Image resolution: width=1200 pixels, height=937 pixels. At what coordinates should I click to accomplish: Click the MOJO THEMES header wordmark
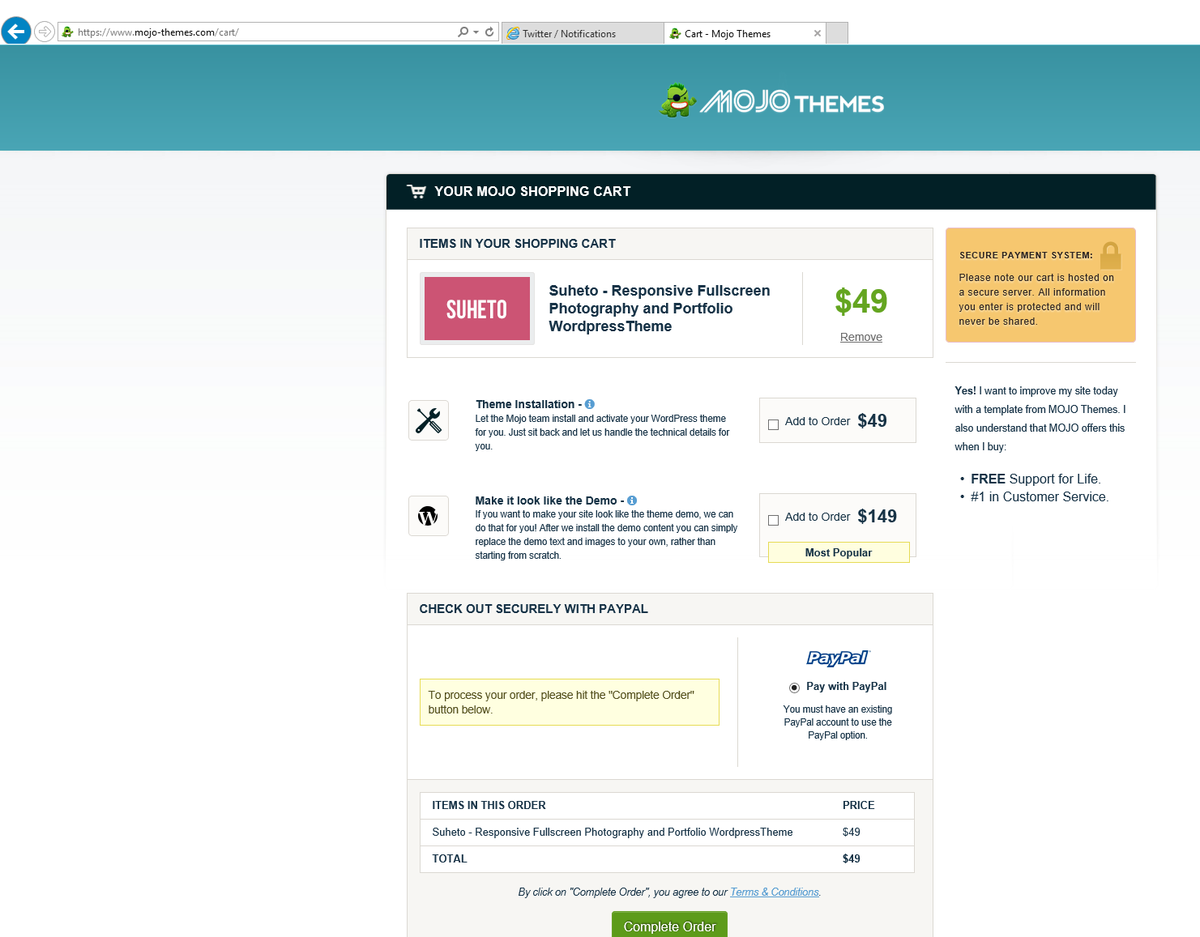click(x=792, y=102)
